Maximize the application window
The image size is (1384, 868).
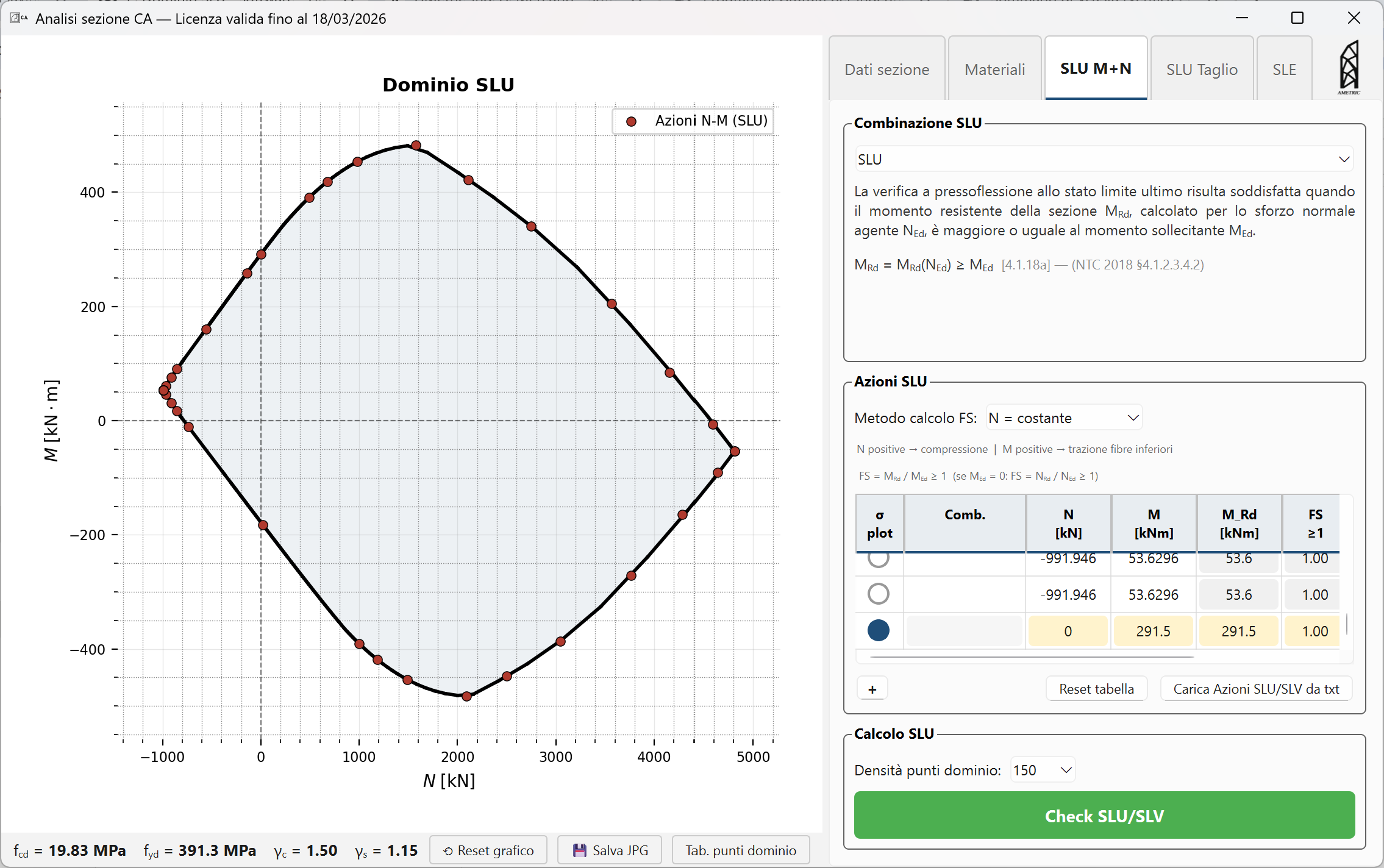1297,18
